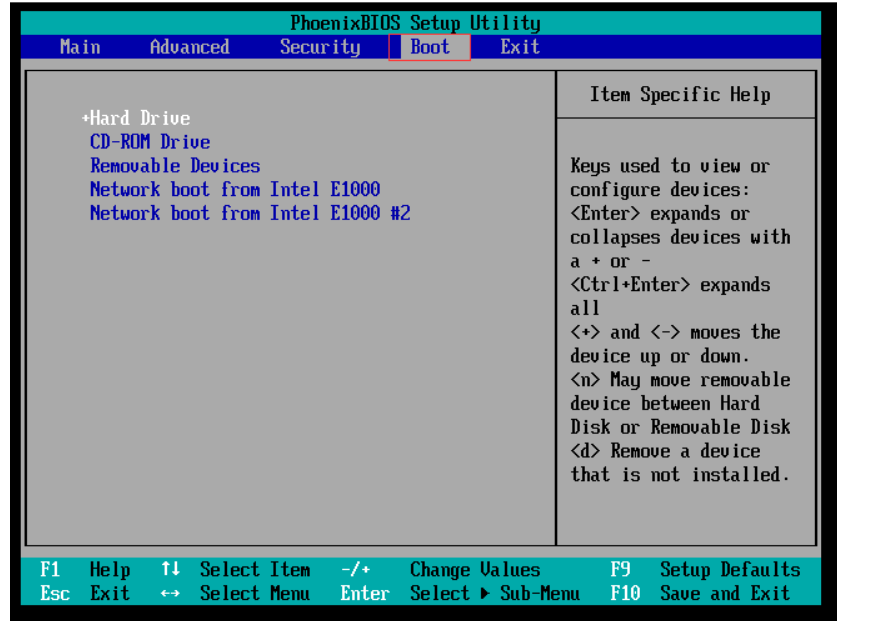Click the -/+ key legend

point(356,569)
